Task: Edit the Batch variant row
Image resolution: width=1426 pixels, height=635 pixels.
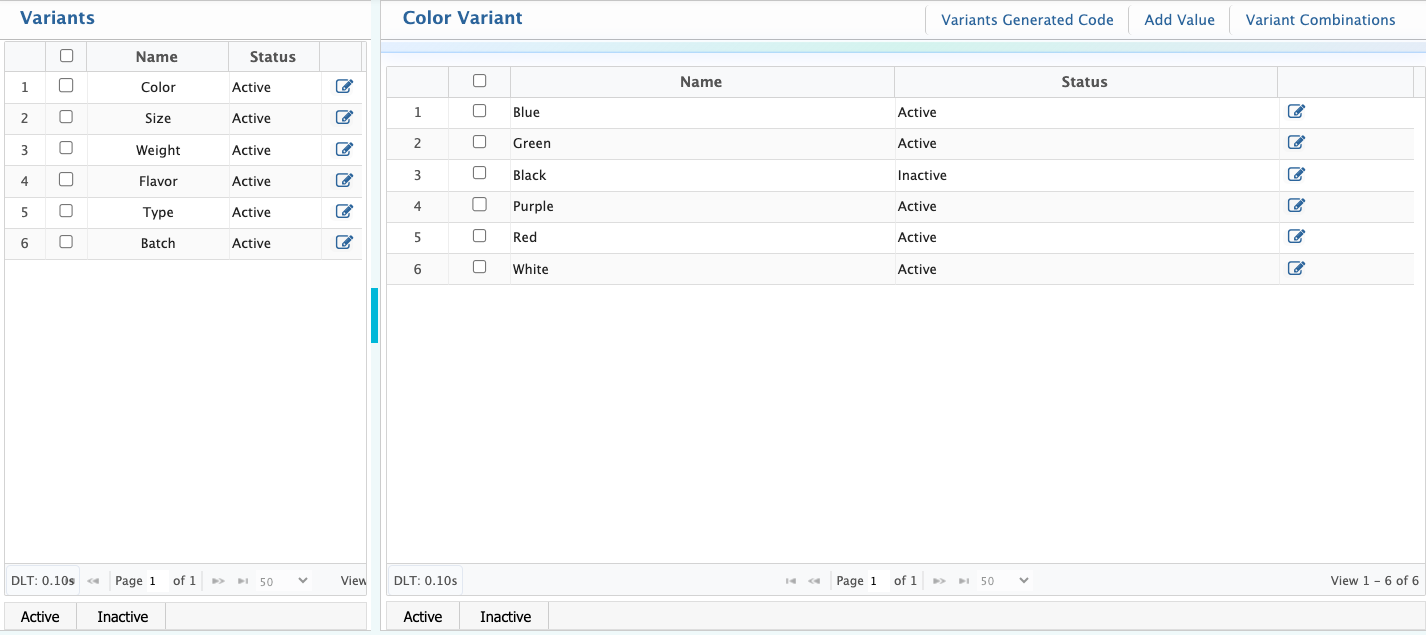Action: tap(344, 243)
